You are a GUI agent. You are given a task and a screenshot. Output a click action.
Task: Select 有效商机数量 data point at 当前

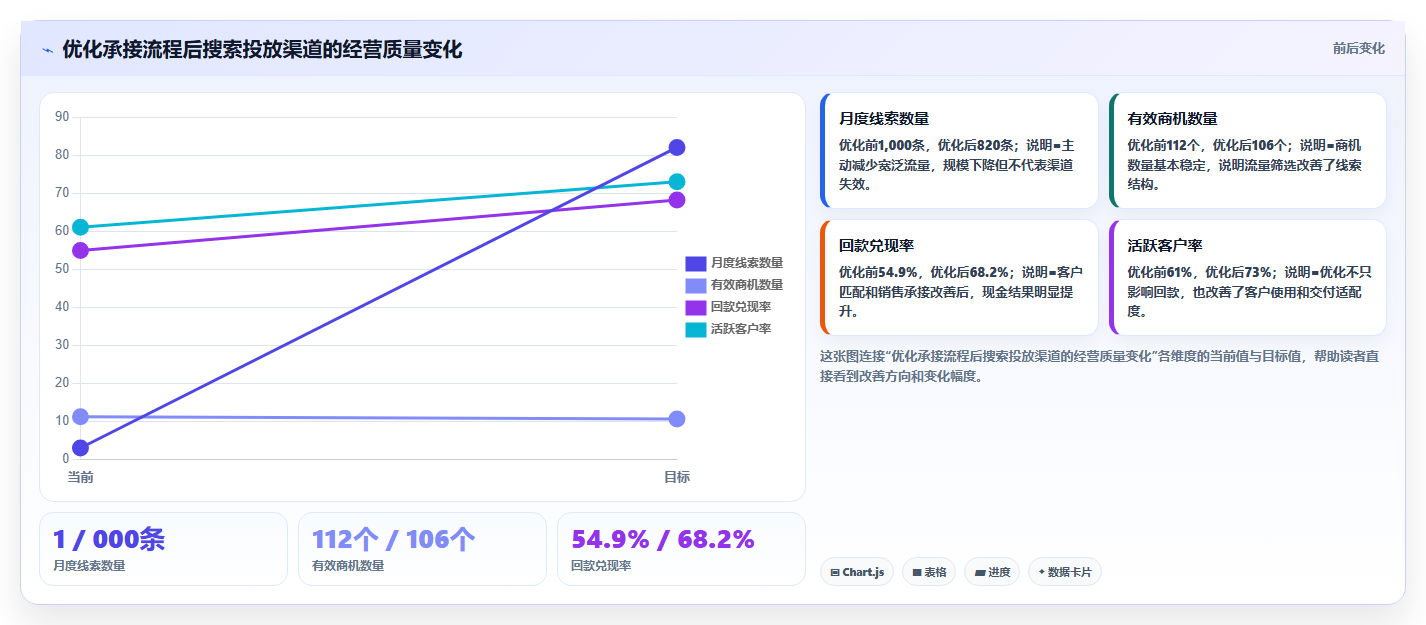[x=80, y=416]
